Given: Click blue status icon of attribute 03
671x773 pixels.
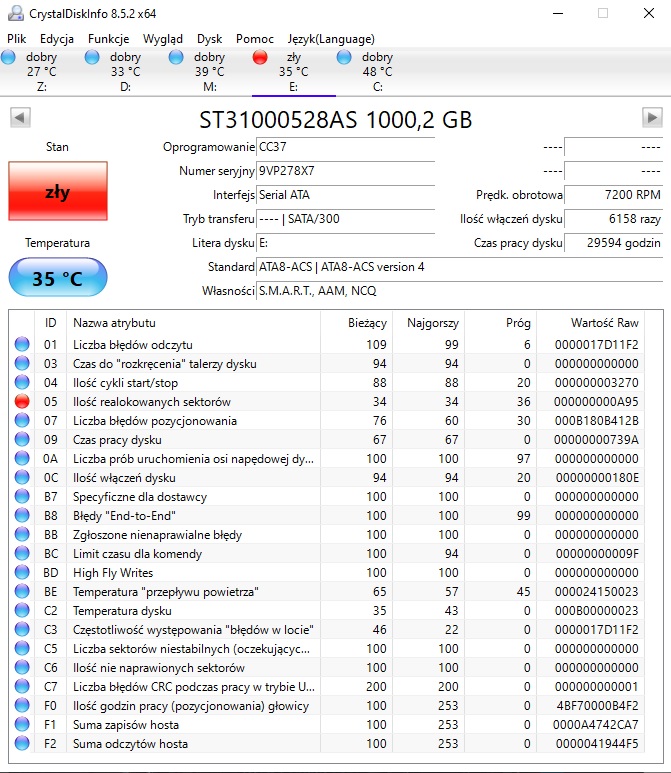Looking at the screenshot, I should [22, 363].
